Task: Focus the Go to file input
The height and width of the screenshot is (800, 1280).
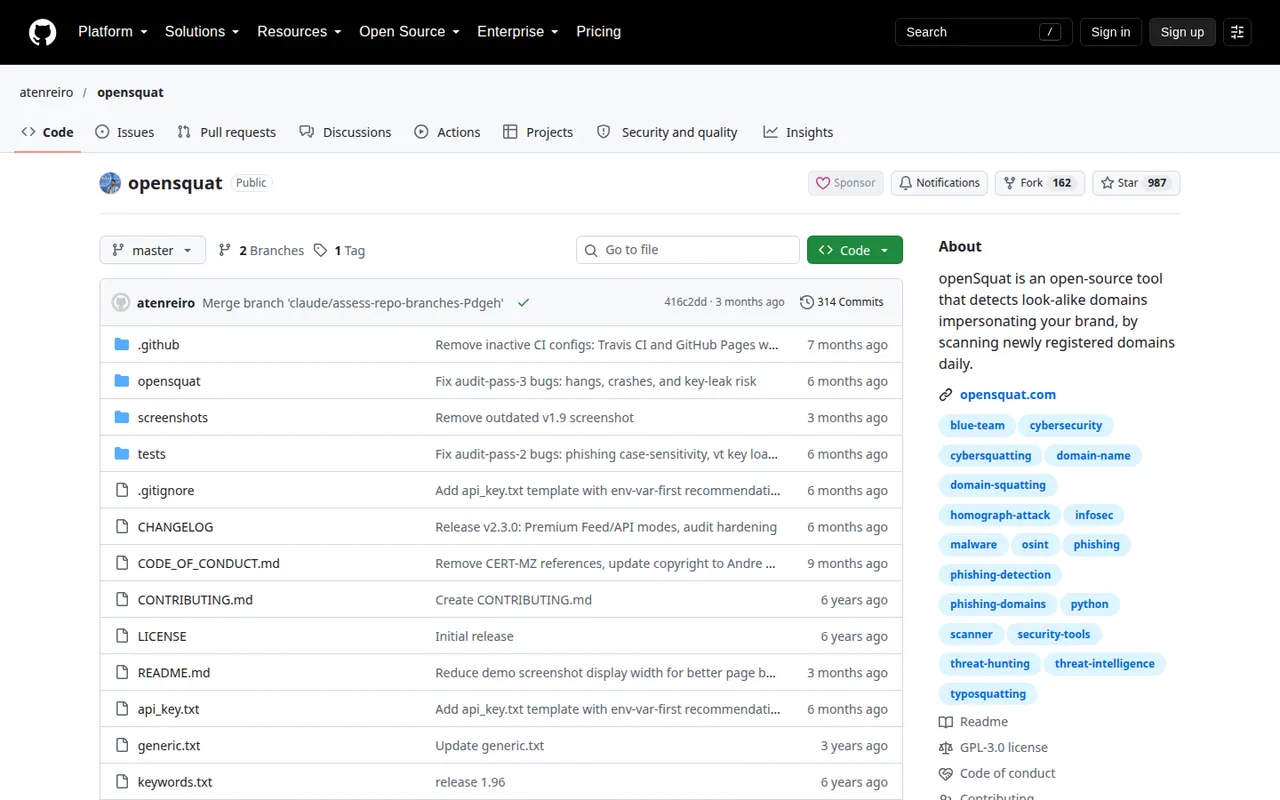Action: [688, 250]
